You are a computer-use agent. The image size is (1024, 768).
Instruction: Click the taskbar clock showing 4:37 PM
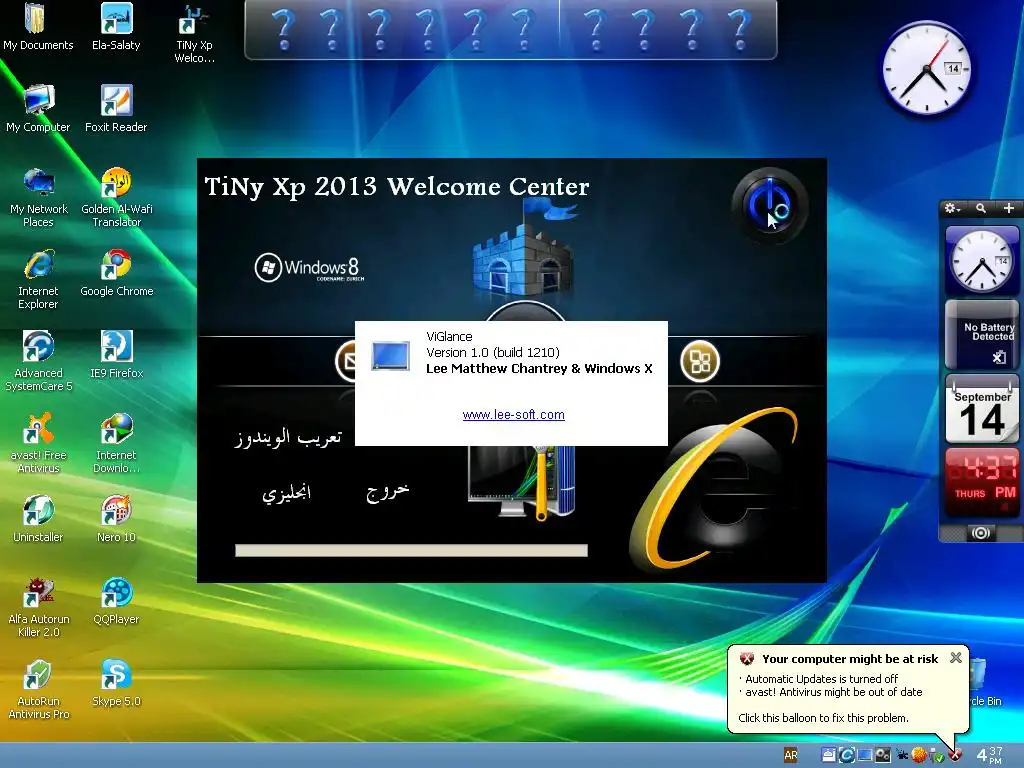pyautogui.click(x=989, y=756)
